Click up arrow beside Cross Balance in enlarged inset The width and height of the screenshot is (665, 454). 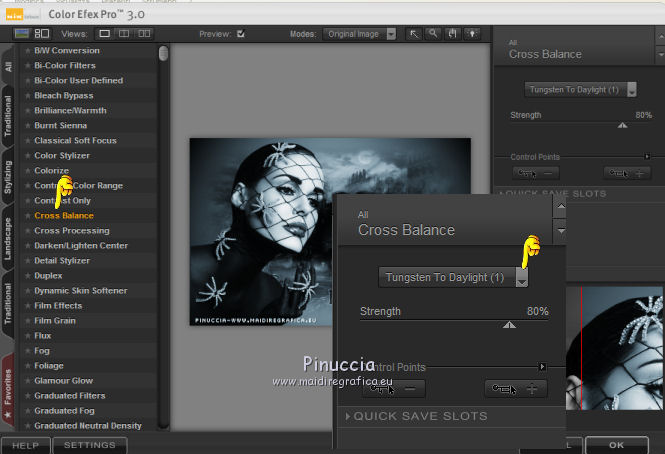[x=561, y=206]
